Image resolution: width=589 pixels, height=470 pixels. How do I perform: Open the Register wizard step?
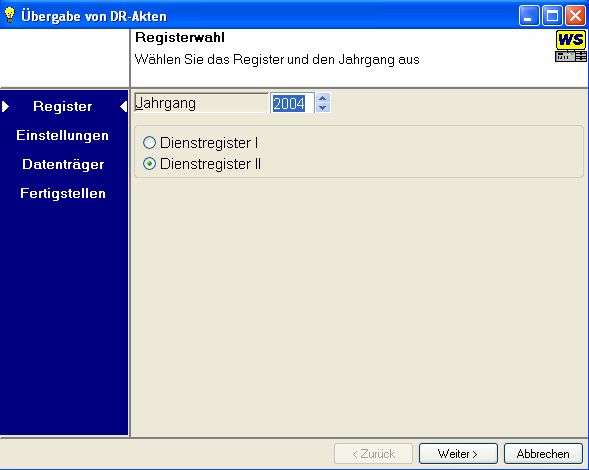(63, 106)
